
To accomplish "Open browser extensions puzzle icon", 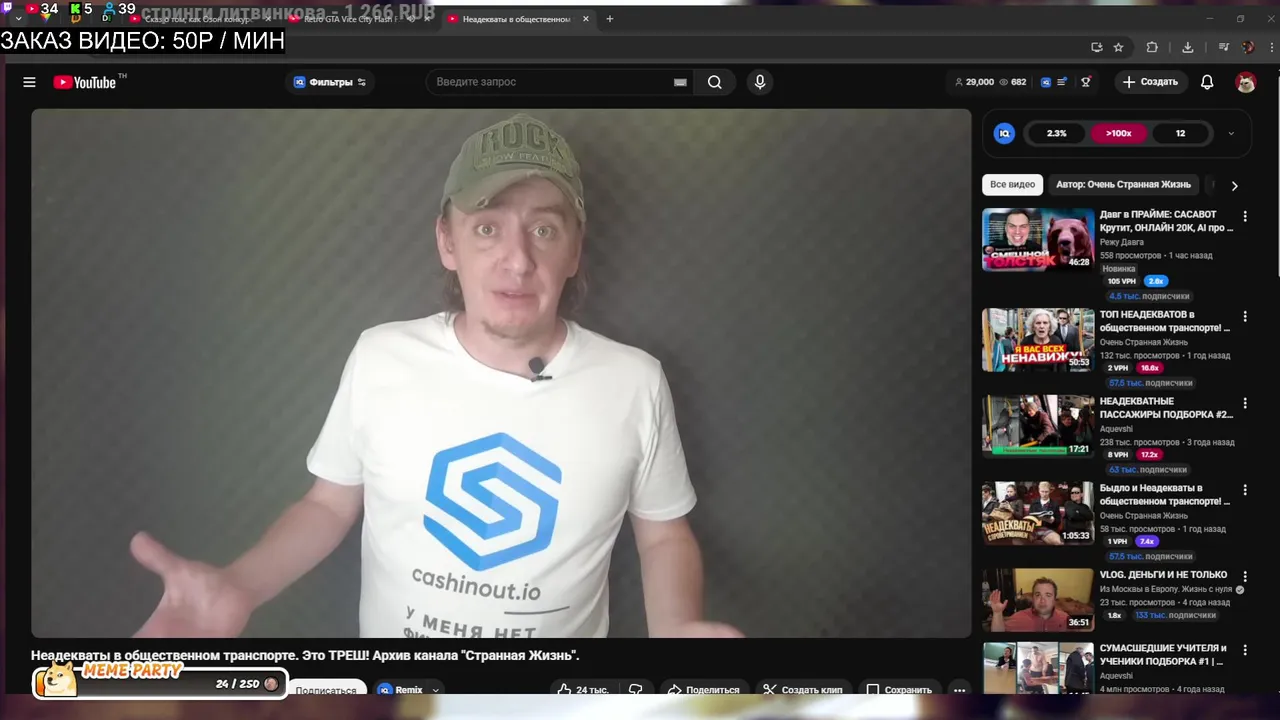I will tap(1152, 47).
